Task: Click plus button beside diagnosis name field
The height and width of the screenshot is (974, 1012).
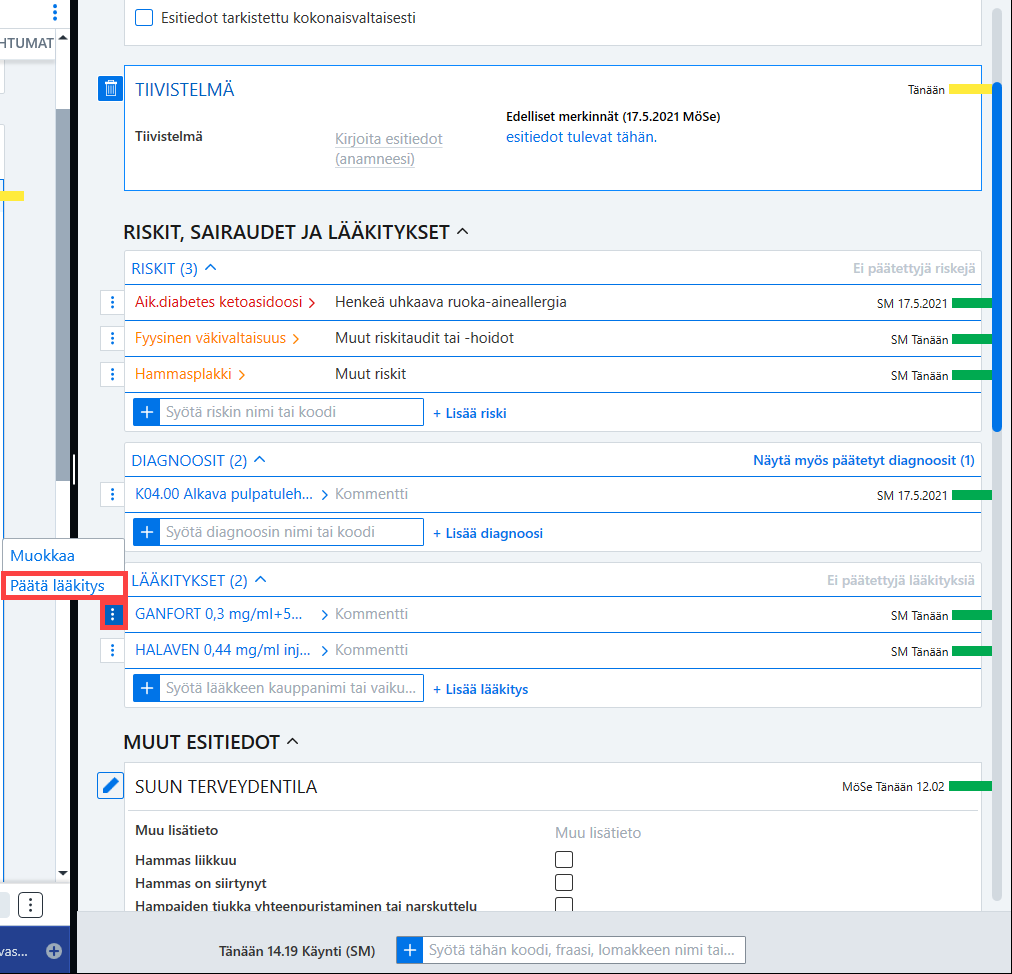Action: [147, 532]
